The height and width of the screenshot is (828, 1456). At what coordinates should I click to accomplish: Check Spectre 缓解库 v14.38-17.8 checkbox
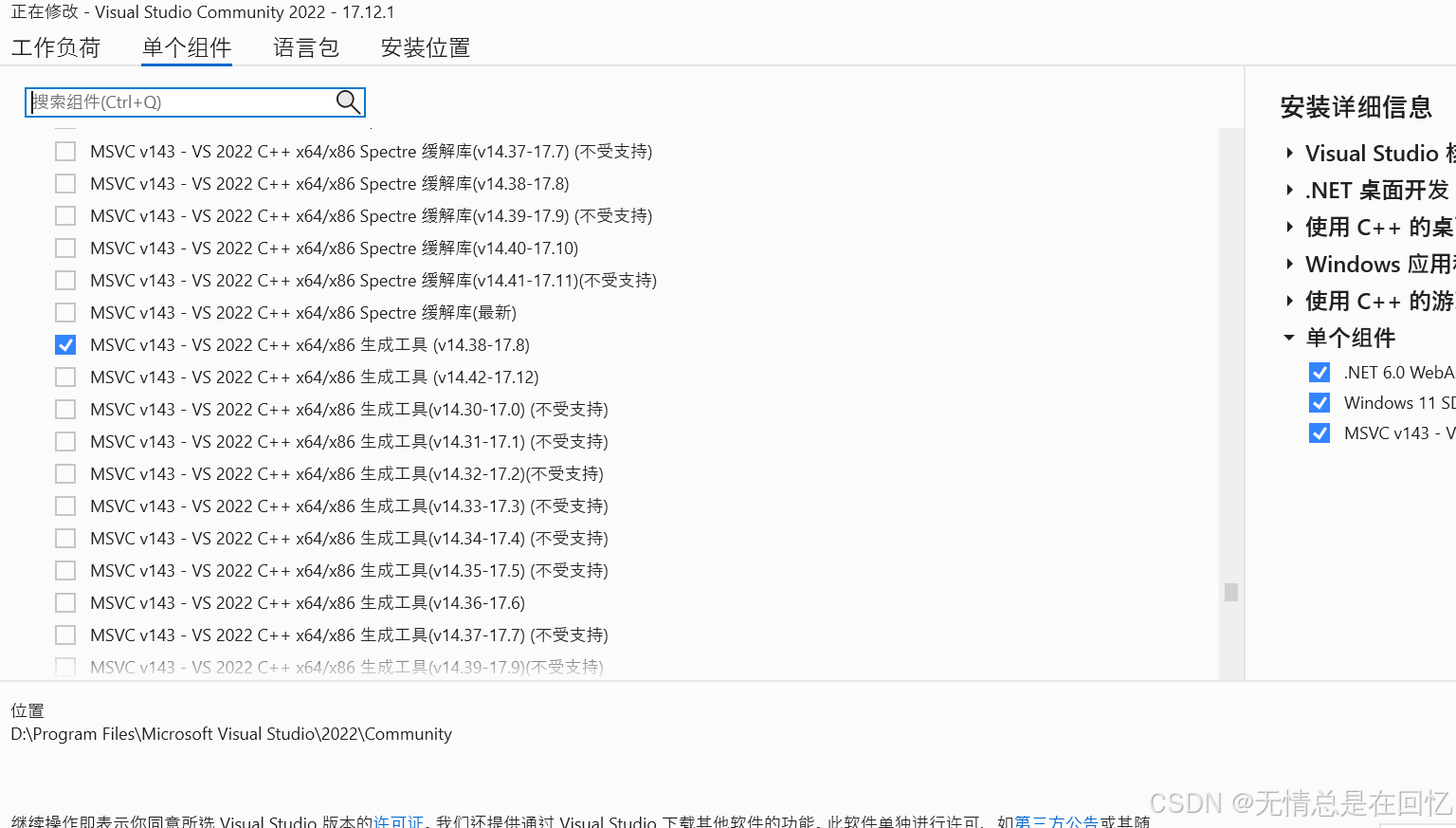pos(65,184)
